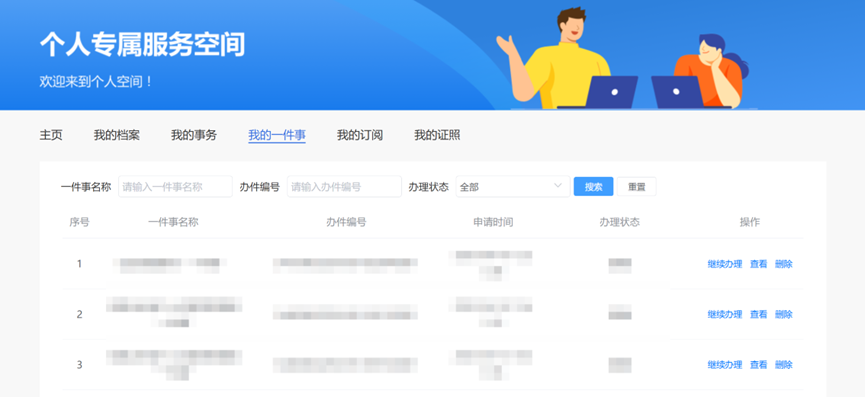
Task: Click the 一件事名称 column header
Action: 173,222
